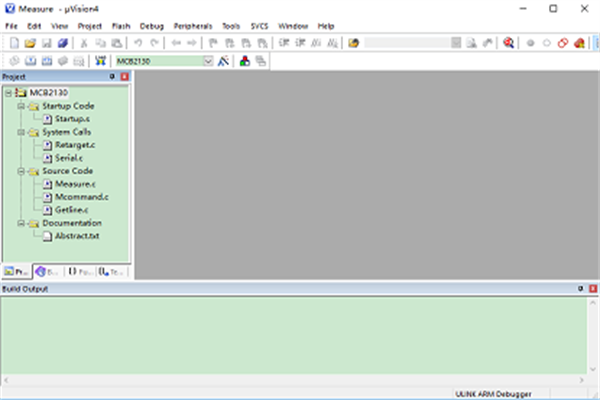Viewport: 600px width, 400px height.
Task: Collapse the Source Code group
Action: click(21, 171)
